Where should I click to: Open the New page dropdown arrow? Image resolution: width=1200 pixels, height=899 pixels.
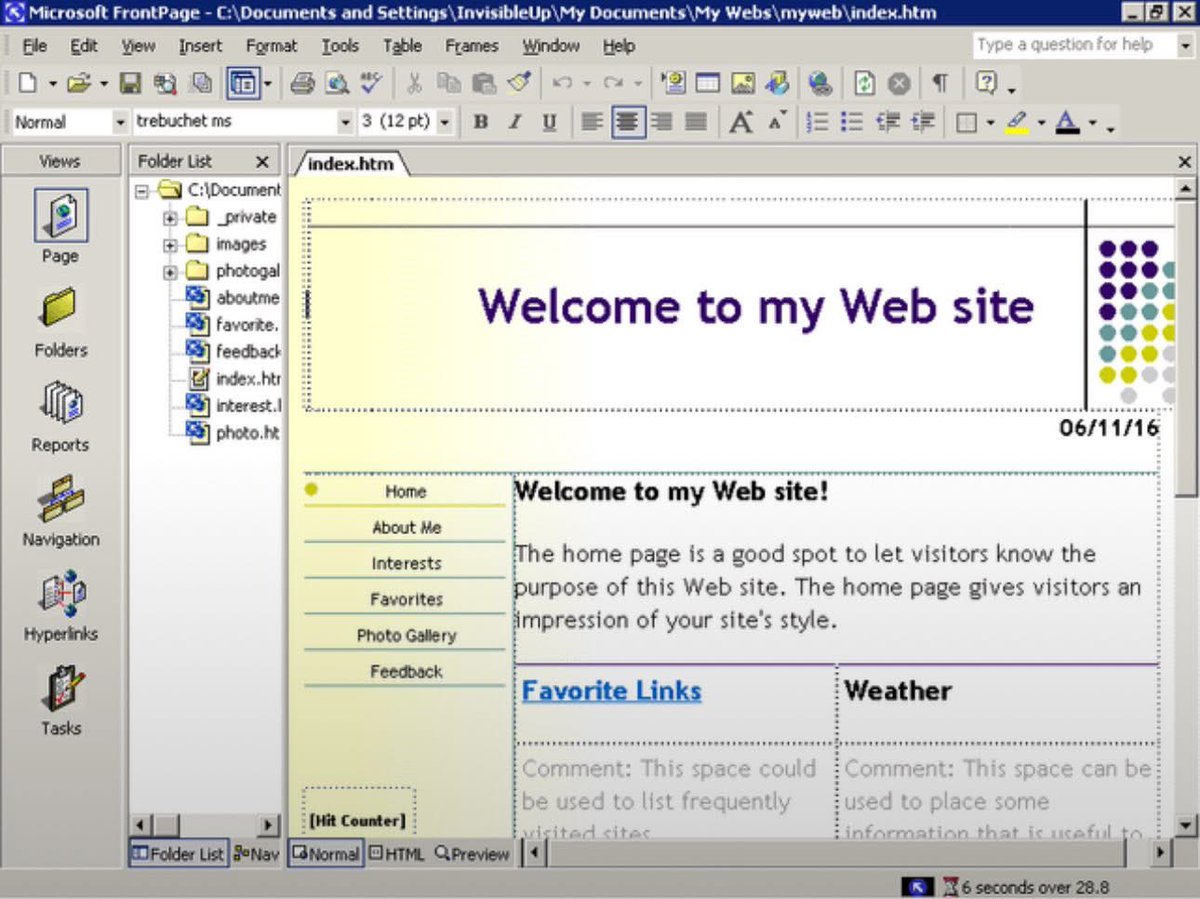[x=52, y=84]
